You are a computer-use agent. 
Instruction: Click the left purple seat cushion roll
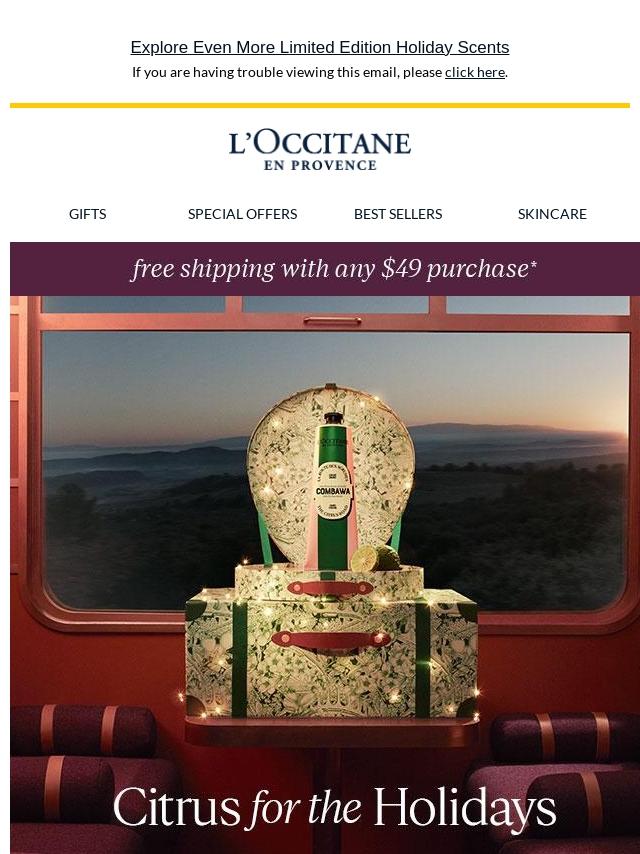83,730
